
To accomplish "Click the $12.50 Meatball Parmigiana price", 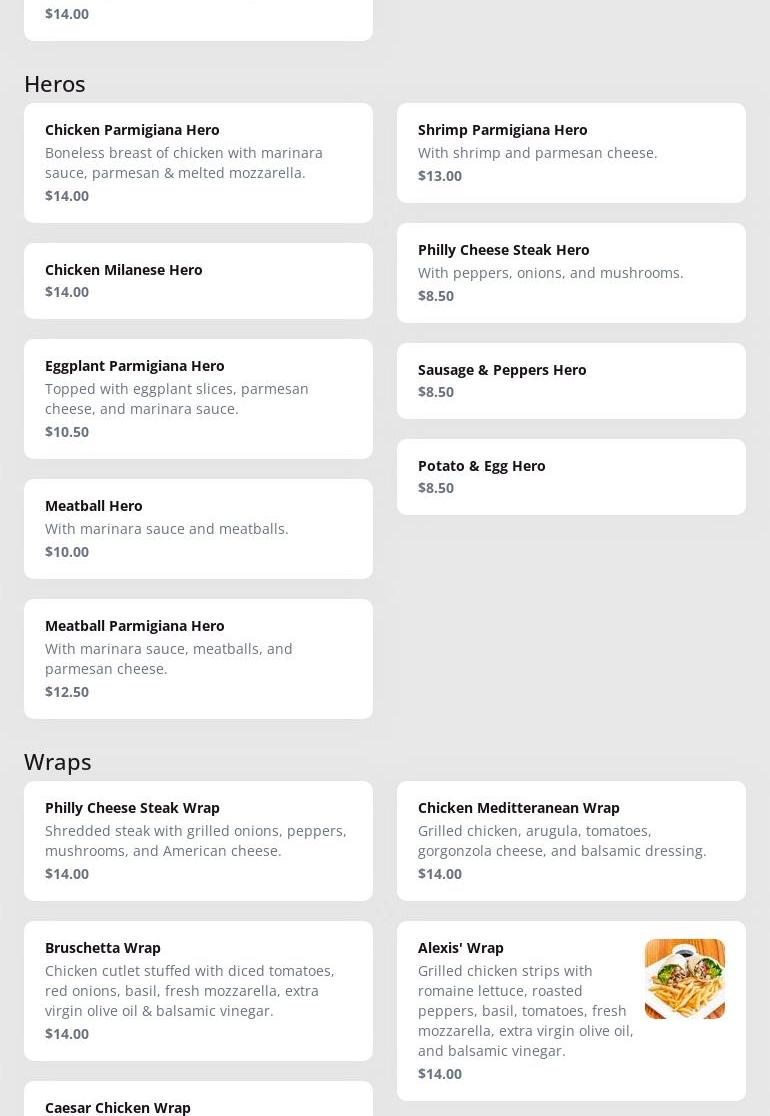I will point(67,691).
